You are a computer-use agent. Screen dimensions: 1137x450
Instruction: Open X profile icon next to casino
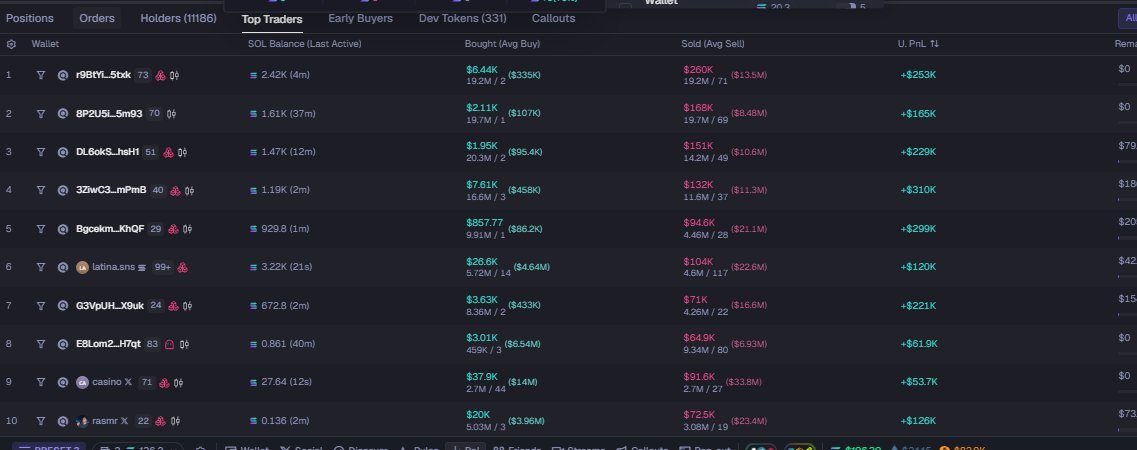coord(128,382)
